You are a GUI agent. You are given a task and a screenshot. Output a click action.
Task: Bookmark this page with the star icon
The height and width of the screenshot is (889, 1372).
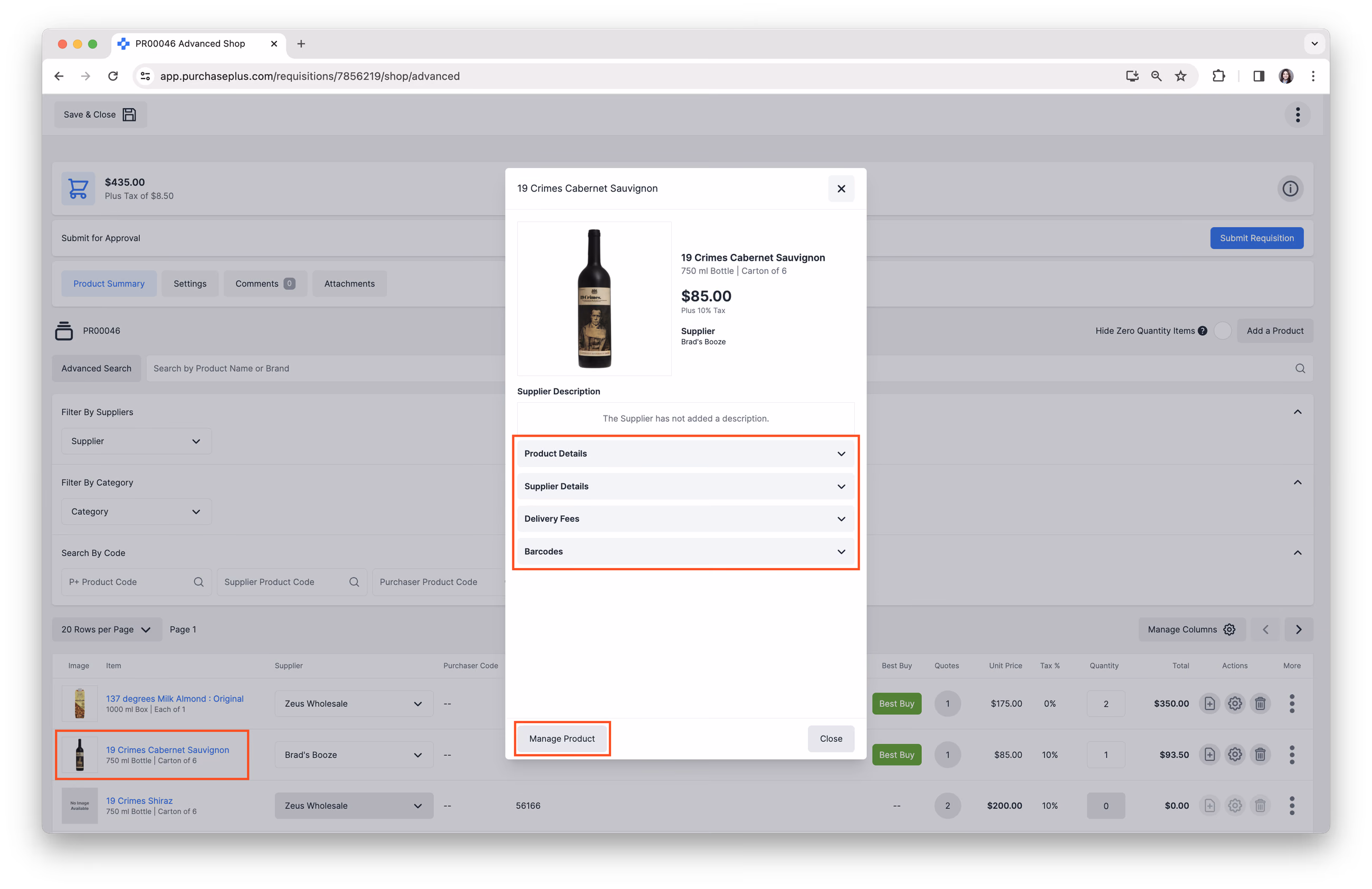pyautogui.click(x=1180, y=76)
